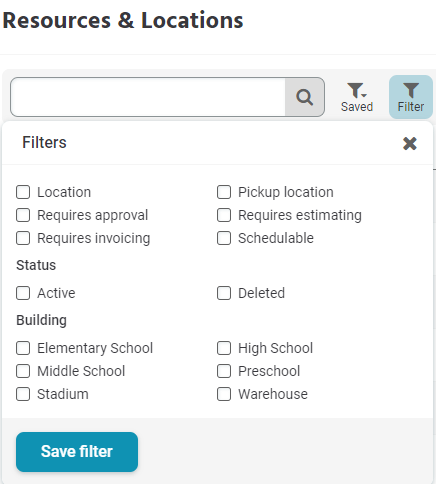
Task: Check the Deleted status checkbox
Action: tap(224, 293)
